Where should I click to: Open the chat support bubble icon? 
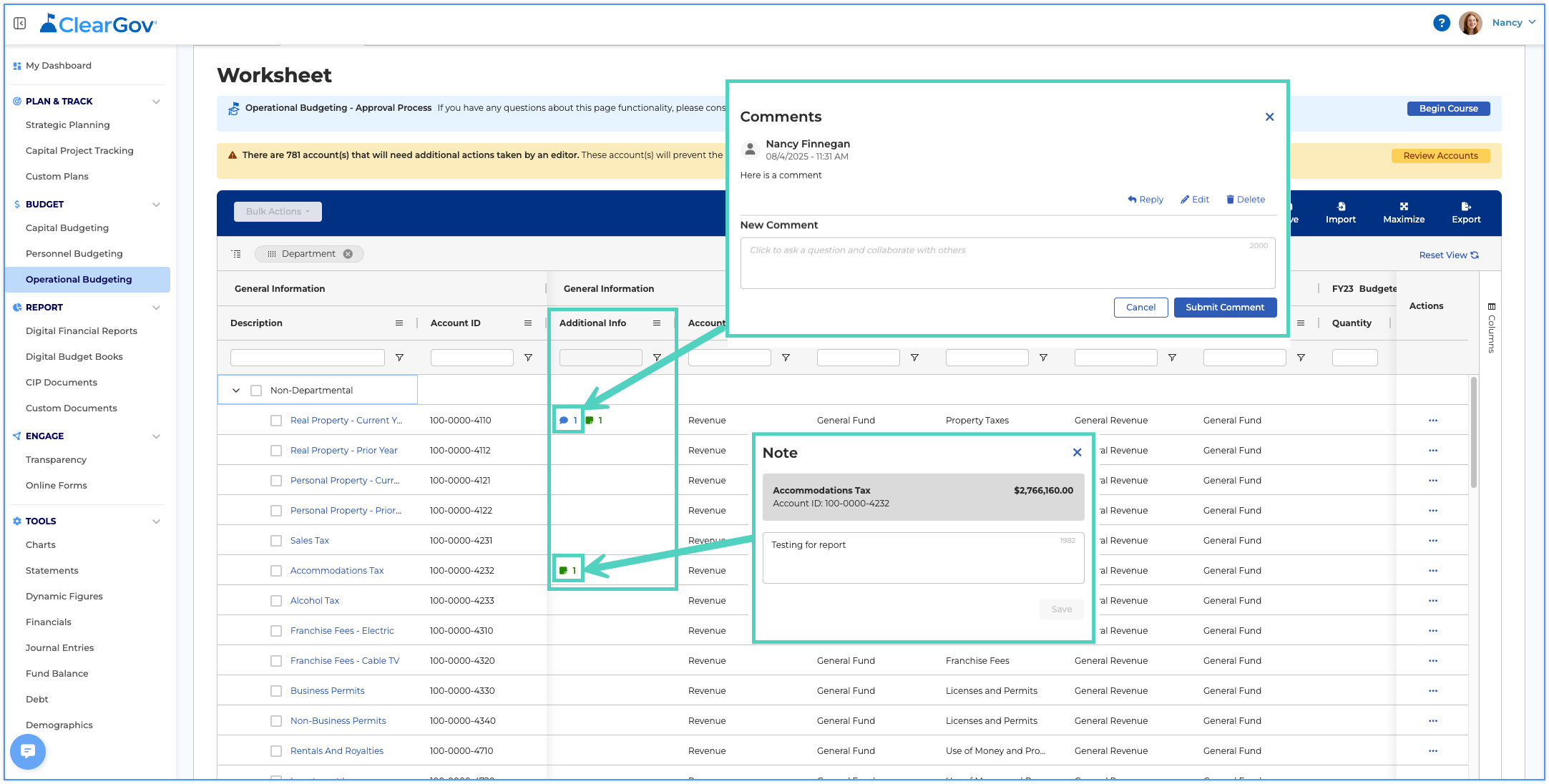(28, 751)
